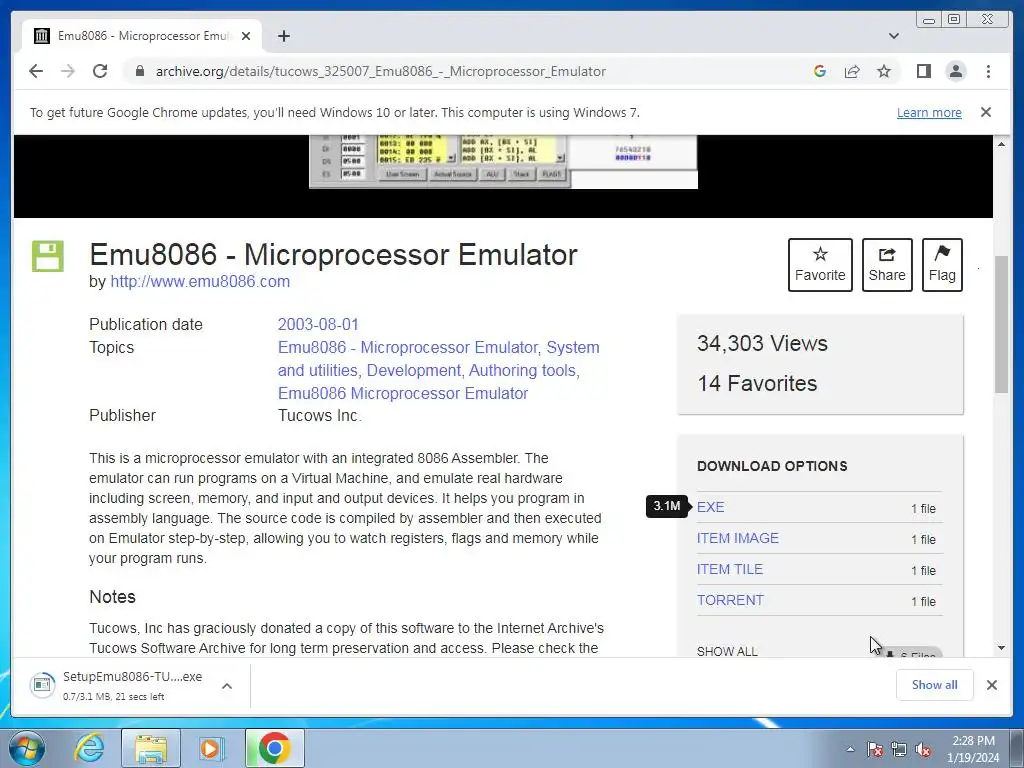Flag this item with the Flag button
The image size is (1024, 768).
(x=942, y=264)
